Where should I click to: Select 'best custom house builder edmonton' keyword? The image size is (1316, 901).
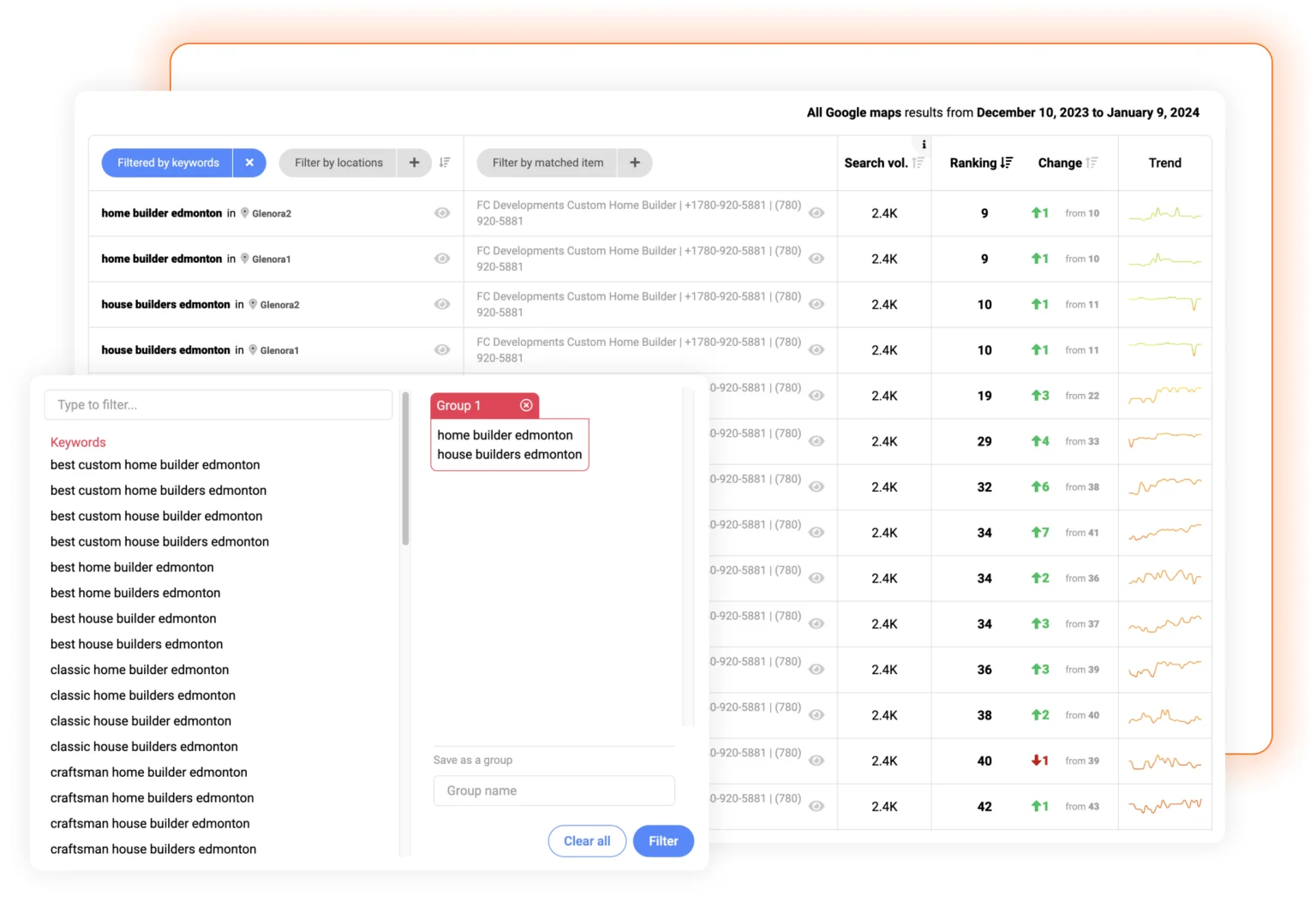[156, 516]
